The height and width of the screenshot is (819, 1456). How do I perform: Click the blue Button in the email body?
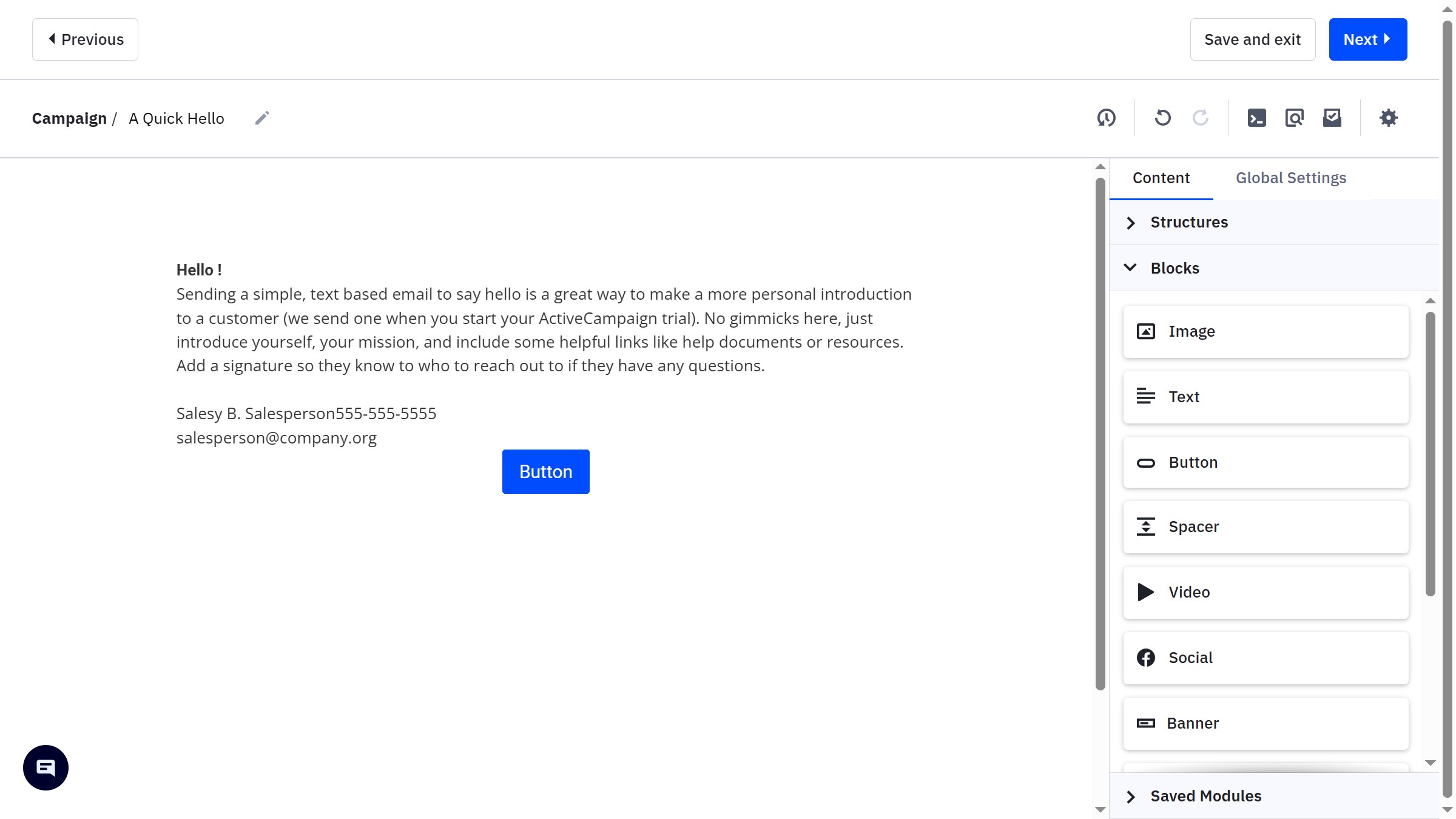tap(545, 471)
